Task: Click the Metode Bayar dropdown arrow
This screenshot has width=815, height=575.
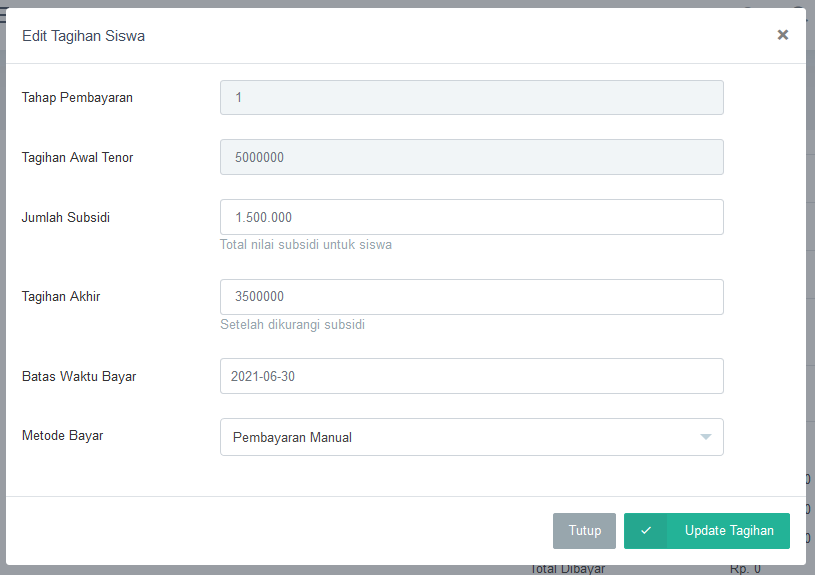Action: point(705,437)
